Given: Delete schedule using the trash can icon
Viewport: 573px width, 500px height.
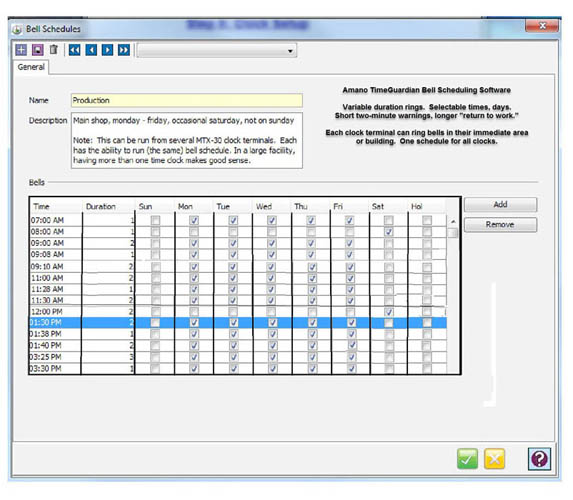Looking at the screenshot, I should [x=54, y=49].
